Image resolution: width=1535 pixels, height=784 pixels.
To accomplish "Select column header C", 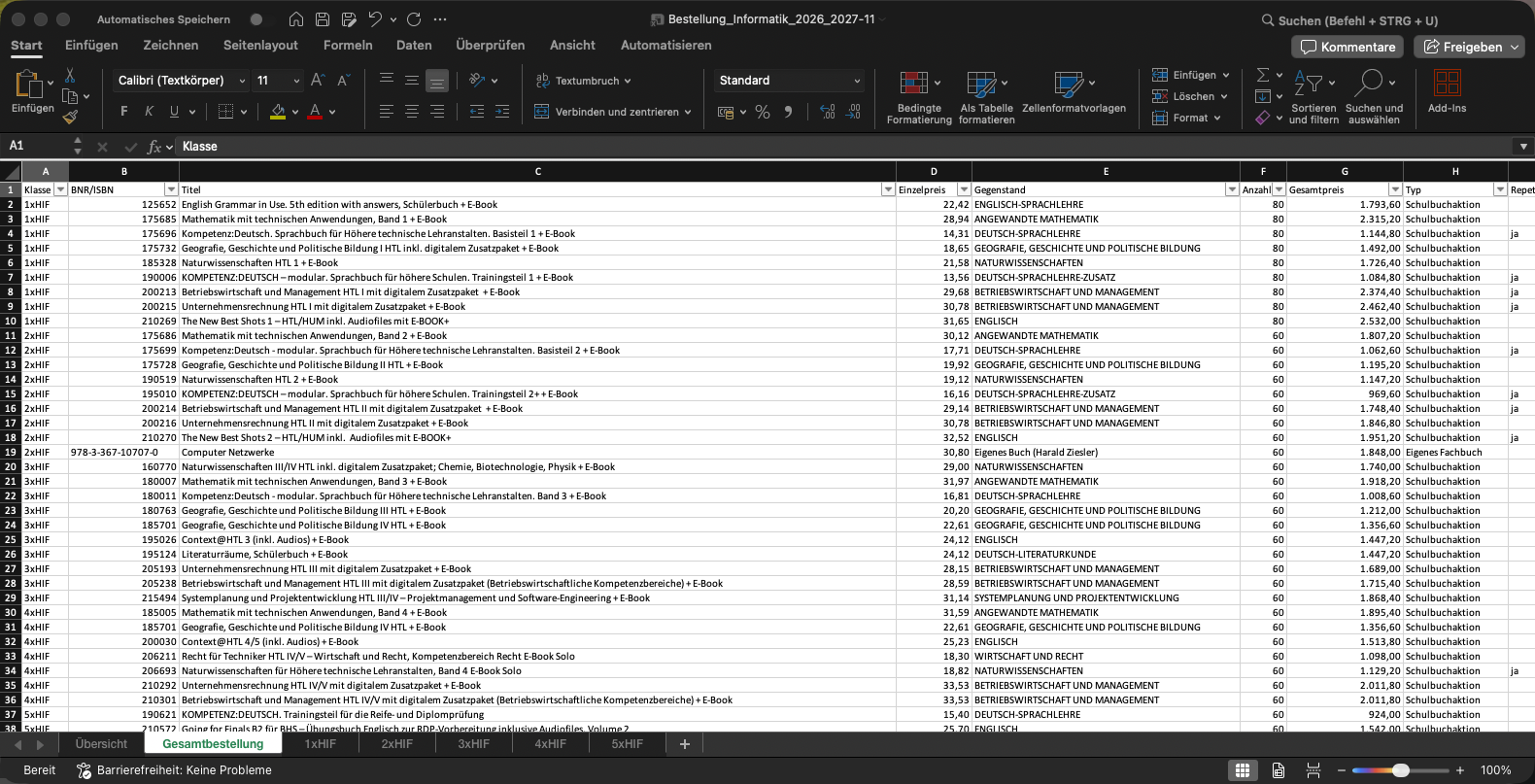I will coord(537,171).
